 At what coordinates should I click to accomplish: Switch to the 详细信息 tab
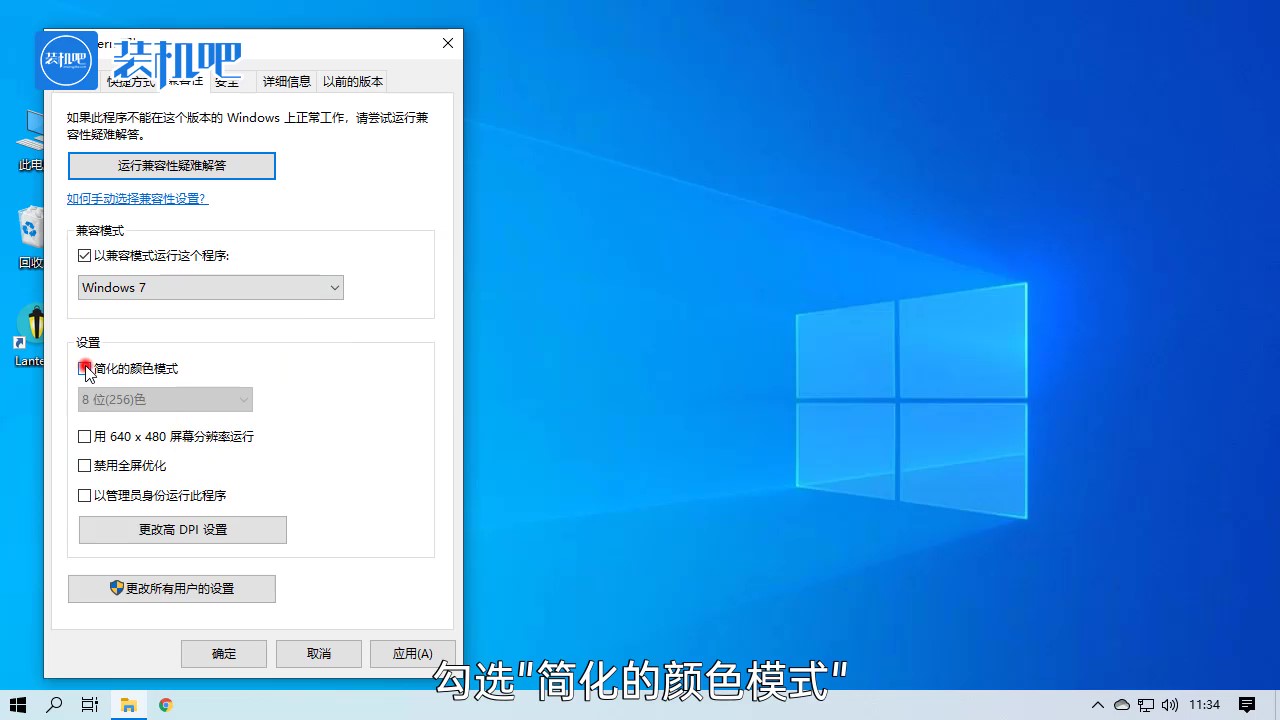click(x=286, y=81)
